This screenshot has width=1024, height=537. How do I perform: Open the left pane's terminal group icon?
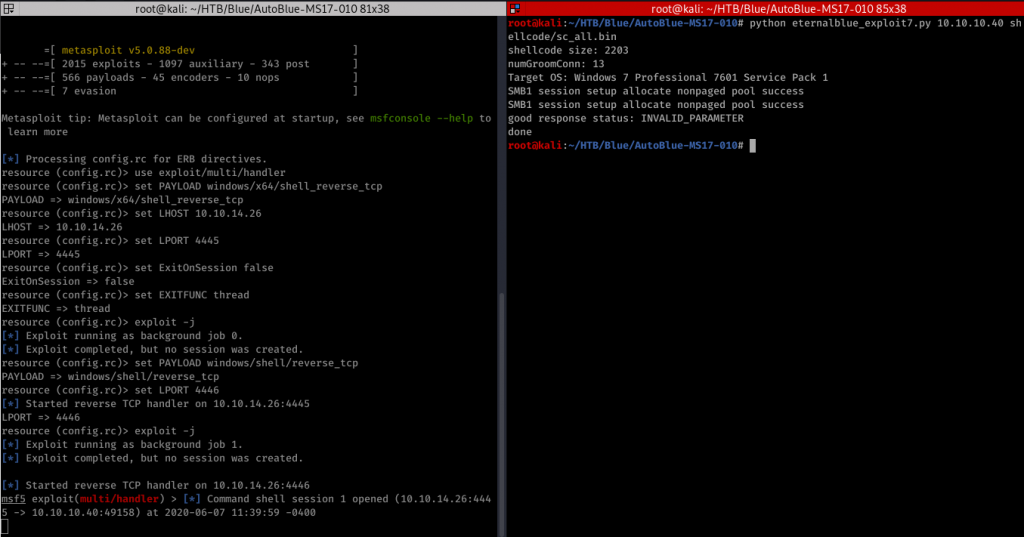[8, 8]
